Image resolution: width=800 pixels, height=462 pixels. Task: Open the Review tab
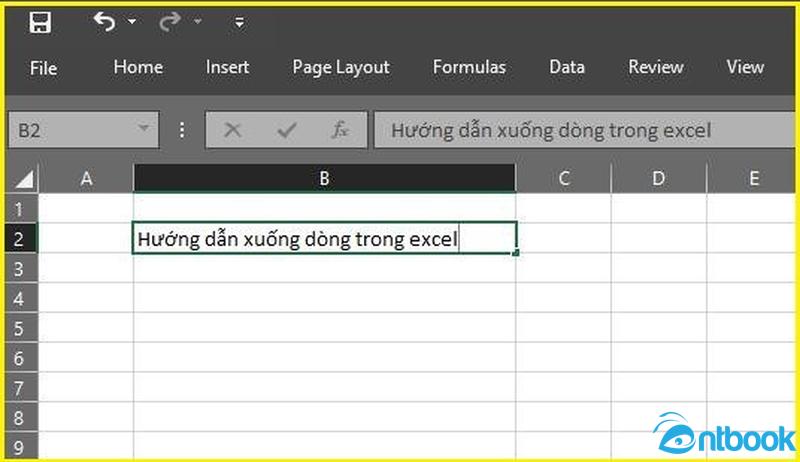(656, 67)
